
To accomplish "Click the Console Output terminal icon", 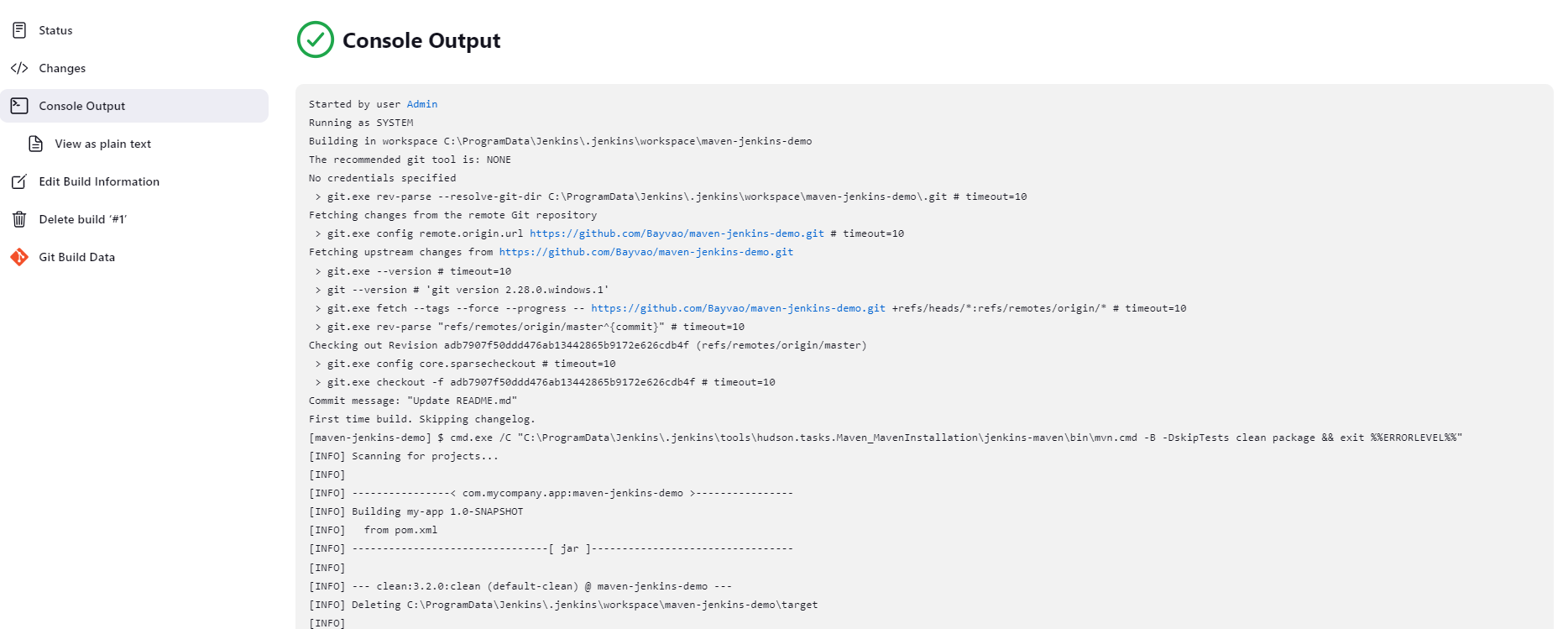I will pyautogui.click(x=18, y=105).
